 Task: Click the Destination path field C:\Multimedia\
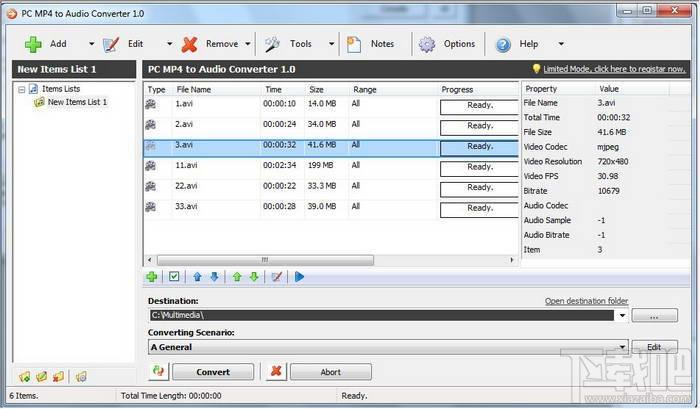382,315
